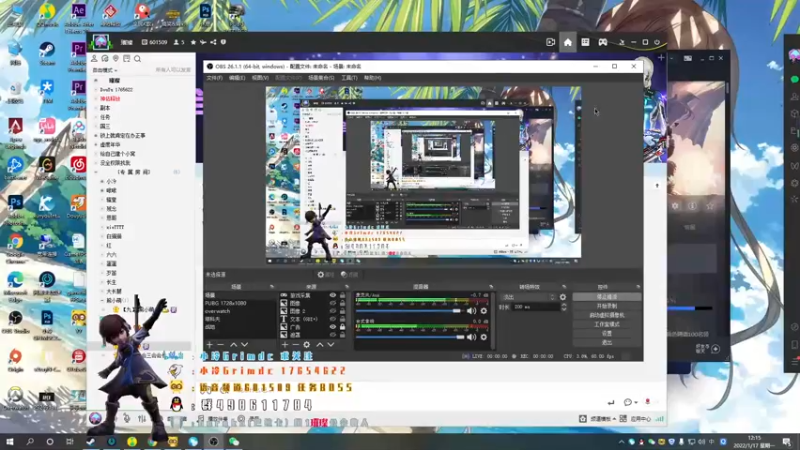800x450 pixels.
Task: Move selected source down in list
Action: pyautogui.click(x=331, y=345)
